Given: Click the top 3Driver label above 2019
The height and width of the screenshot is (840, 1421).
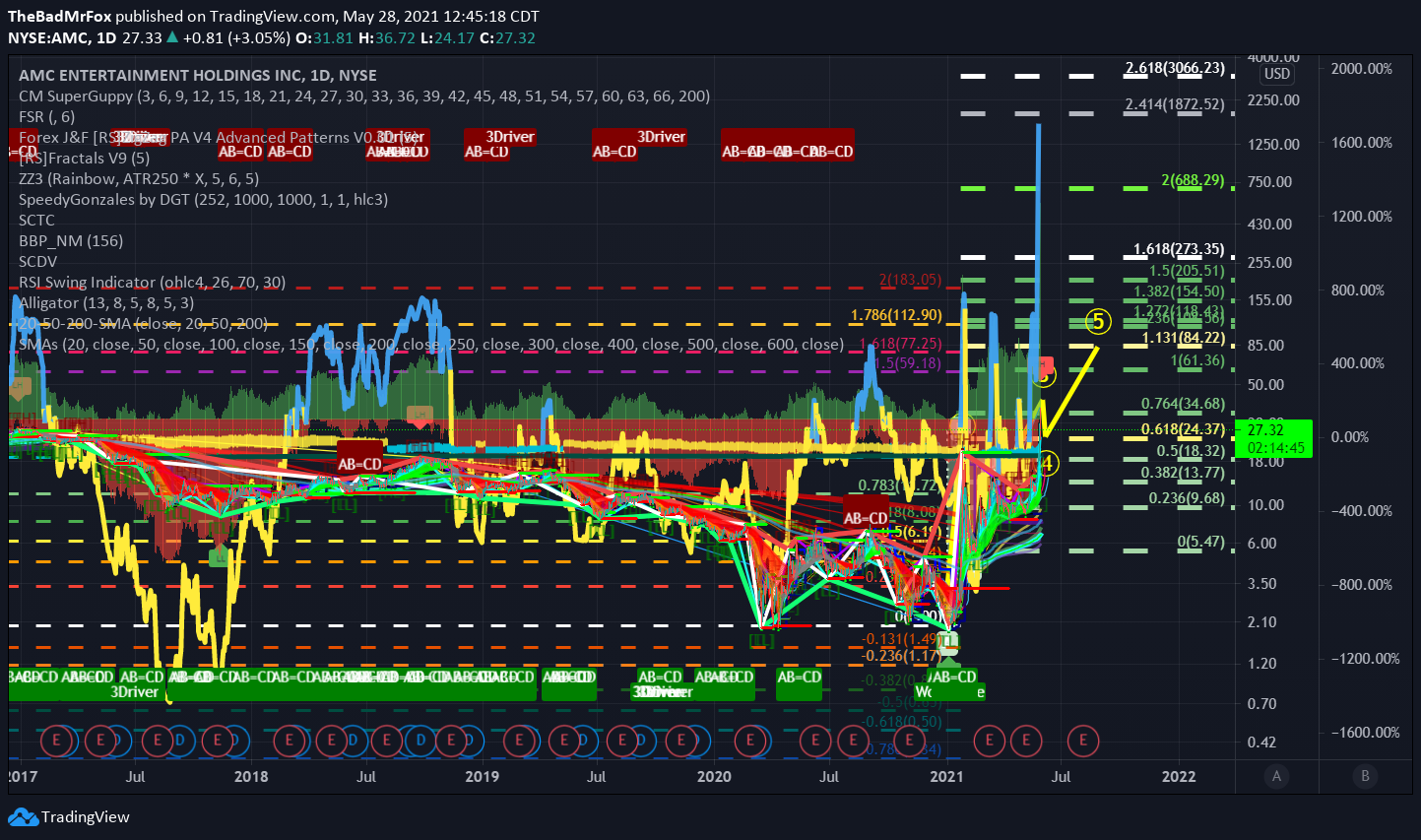Looking at the screenshot, I should click(x=510, y=137).
